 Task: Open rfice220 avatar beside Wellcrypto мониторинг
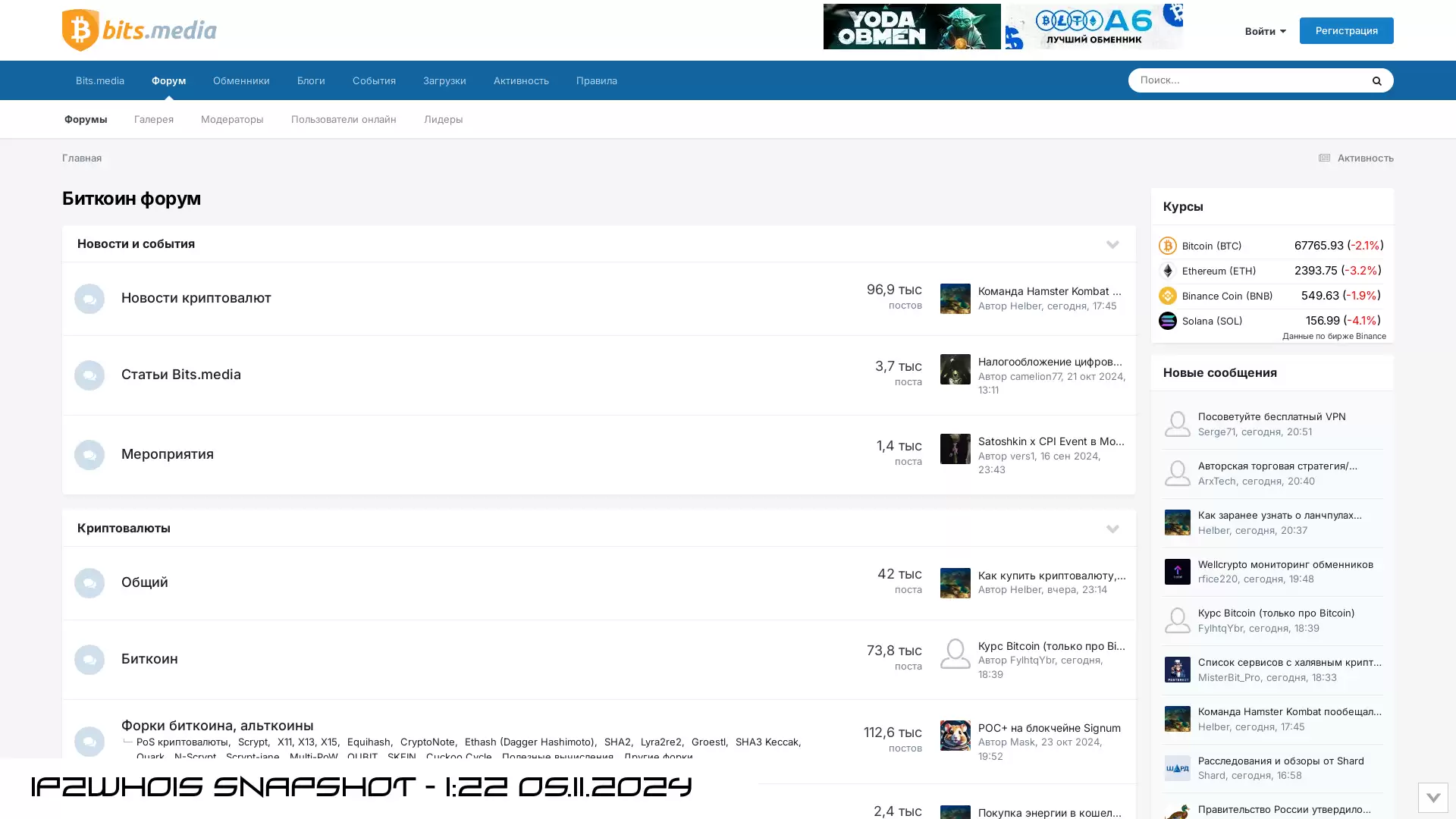click(x=1177, y=572)
